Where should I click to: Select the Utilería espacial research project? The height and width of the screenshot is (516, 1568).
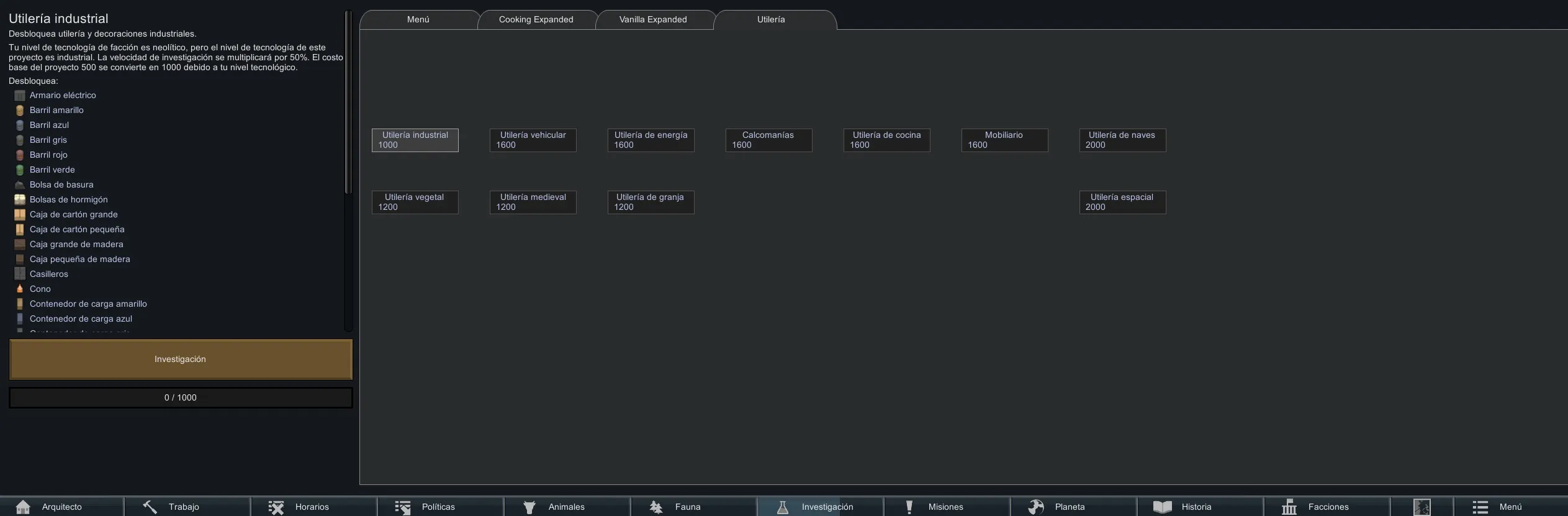click(x=1122, y=202)
